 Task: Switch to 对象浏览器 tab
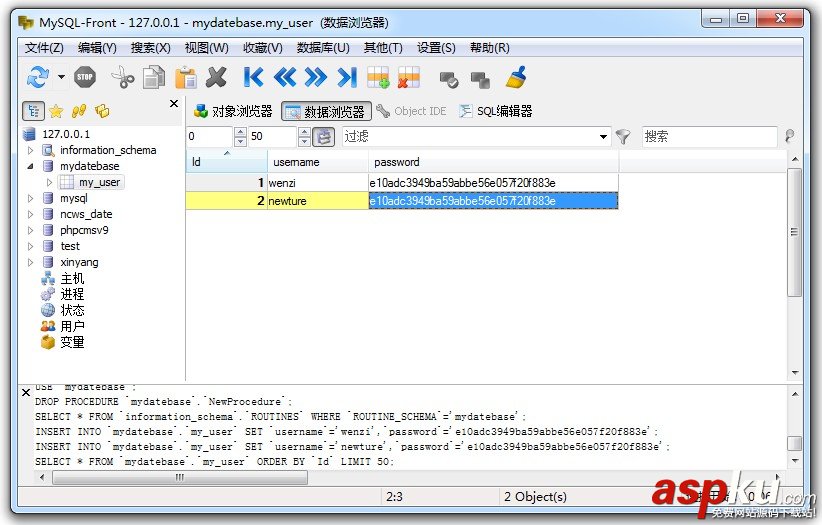(x=233, y=111)
